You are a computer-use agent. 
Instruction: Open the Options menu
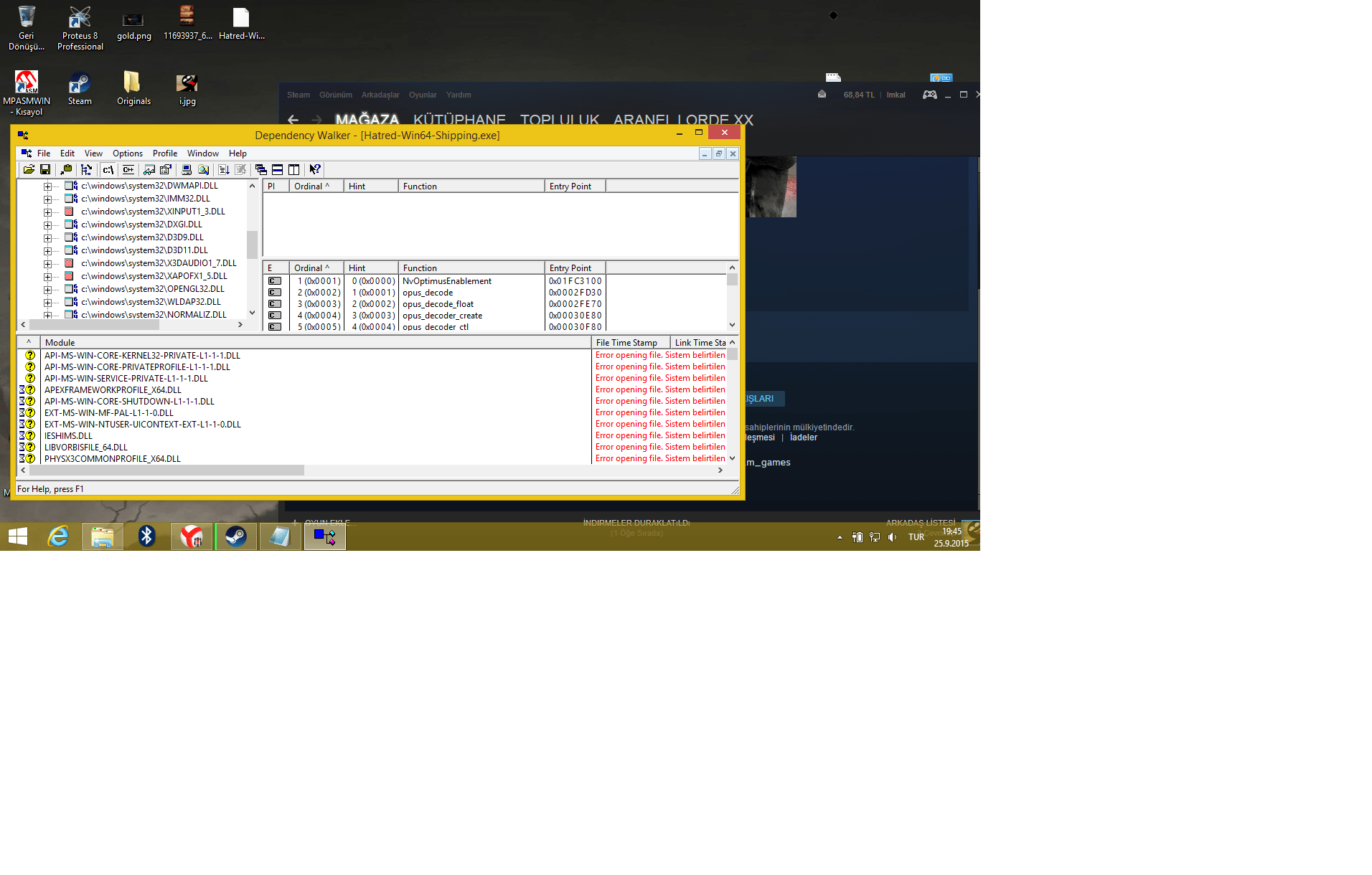[x=128, y=153]
